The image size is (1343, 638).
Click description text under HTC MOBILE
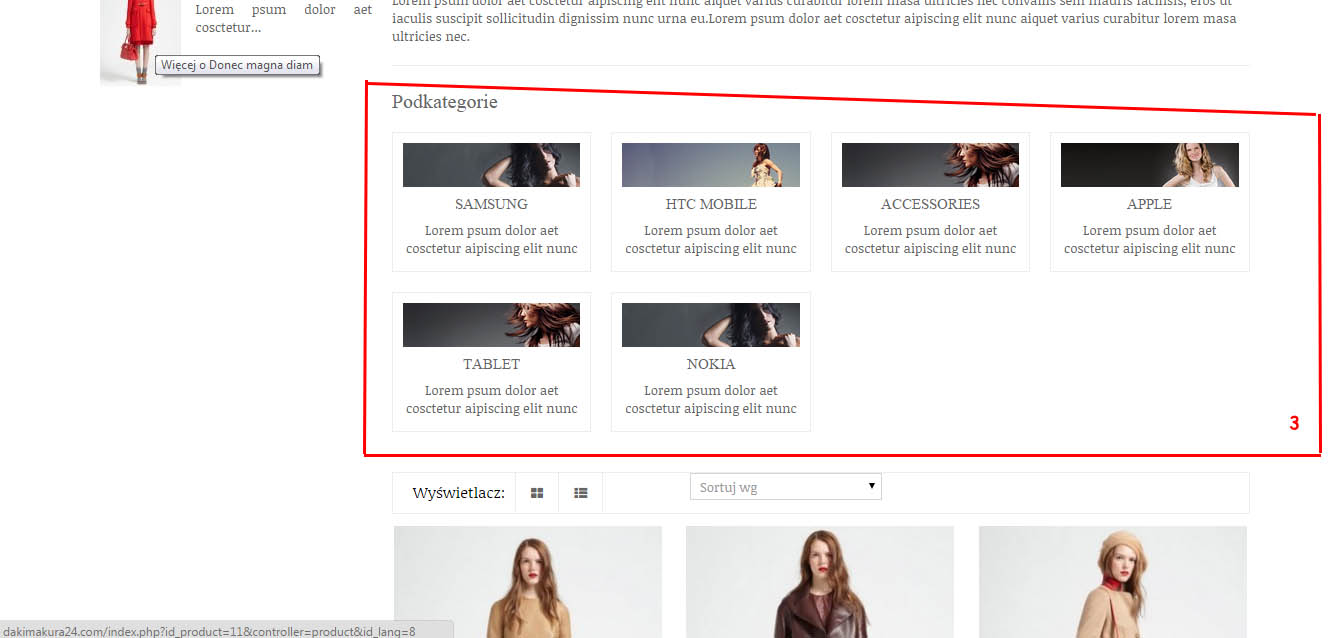(711, 240)
